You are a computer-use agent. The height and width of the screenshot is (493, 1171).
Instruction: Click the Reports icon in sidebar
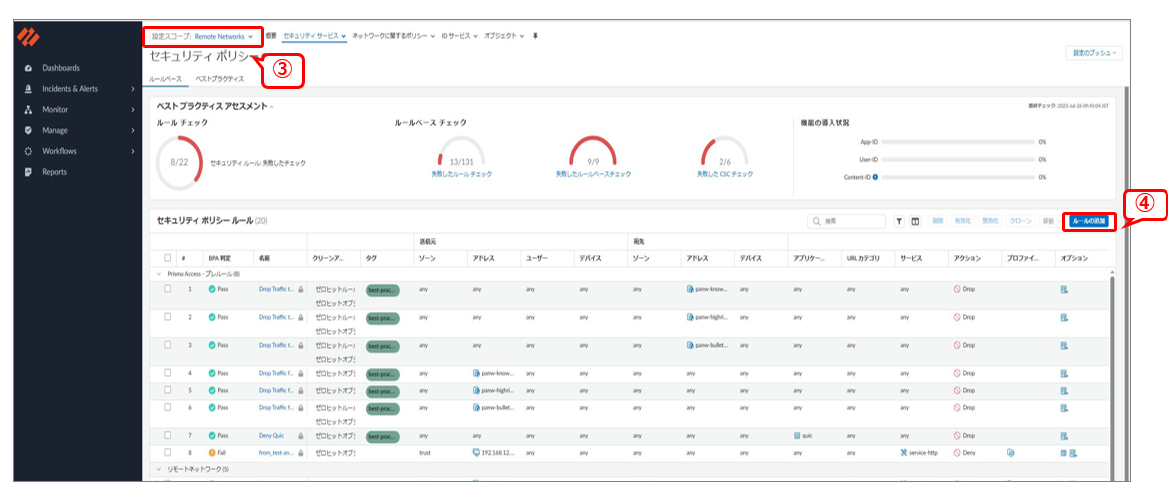29,172
